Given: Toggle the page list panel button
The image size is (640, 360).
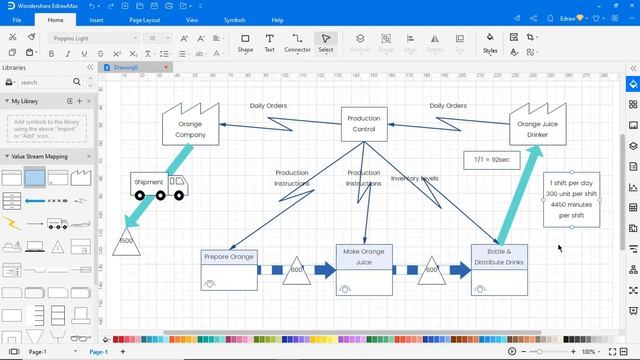Looking at the screenshot, I should pos(14,351).
